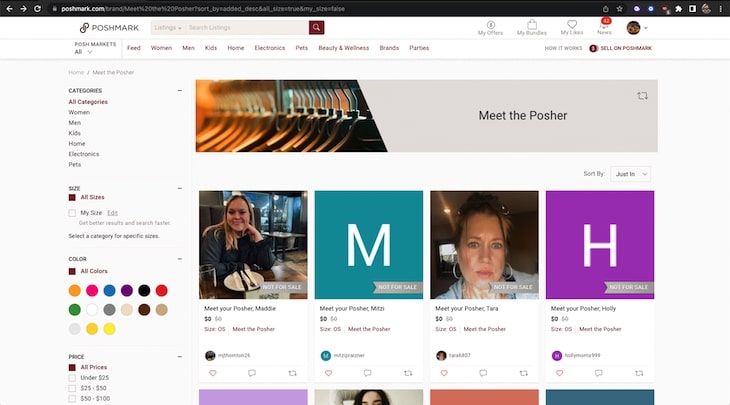The width and height of the screenshot is (730, 405).
Task: Click the Edit link next to My Size
Action: point(112,213)
